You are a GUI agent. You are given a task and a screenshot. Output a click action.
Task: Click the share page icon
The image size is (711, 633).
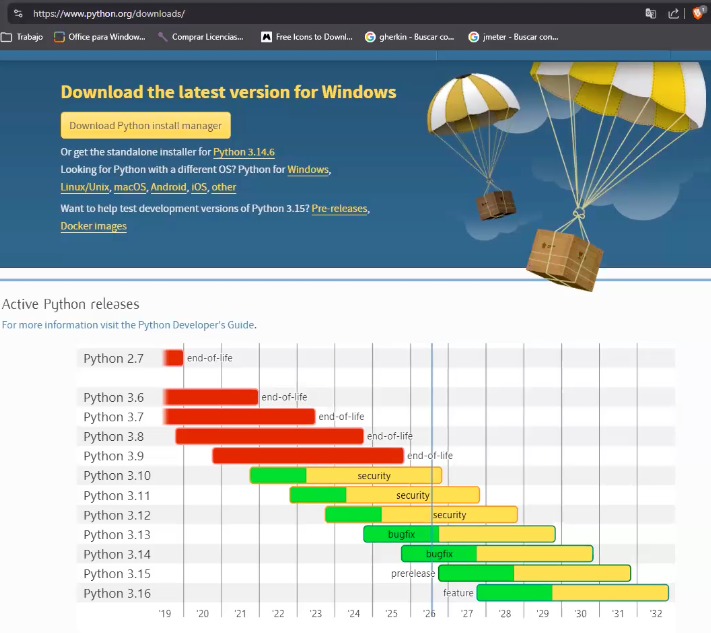point(673,14)
